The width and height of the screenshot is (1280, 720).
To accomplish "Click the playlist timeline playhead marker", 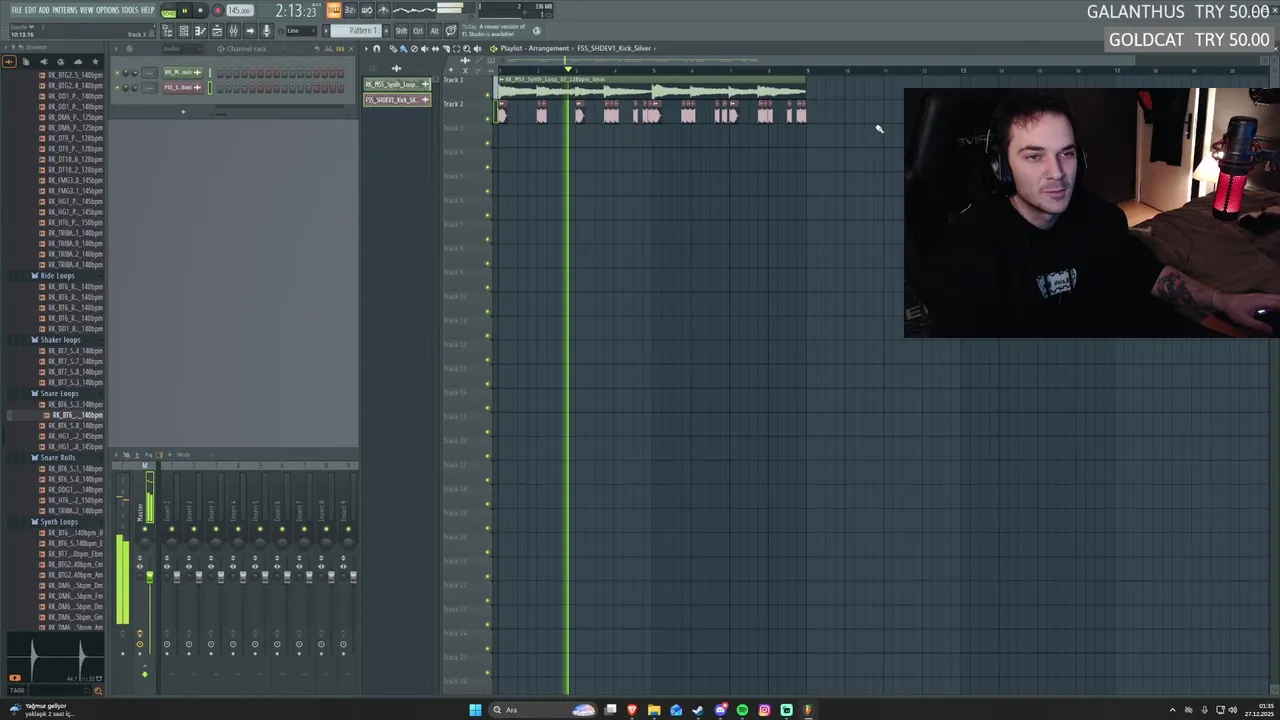I will coord(568,69).
